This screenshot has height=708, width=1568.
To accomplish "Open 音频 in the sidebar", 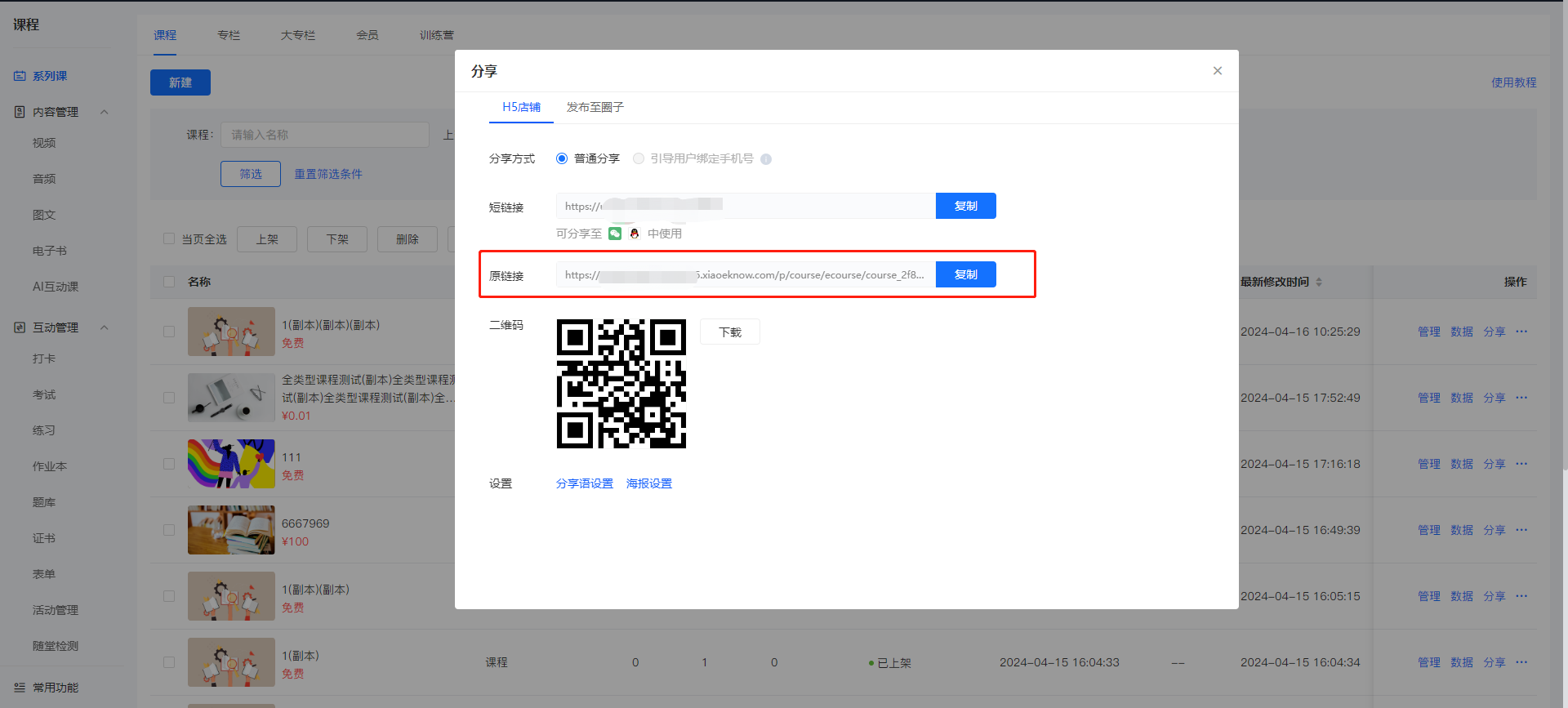I will click(44, 179).
